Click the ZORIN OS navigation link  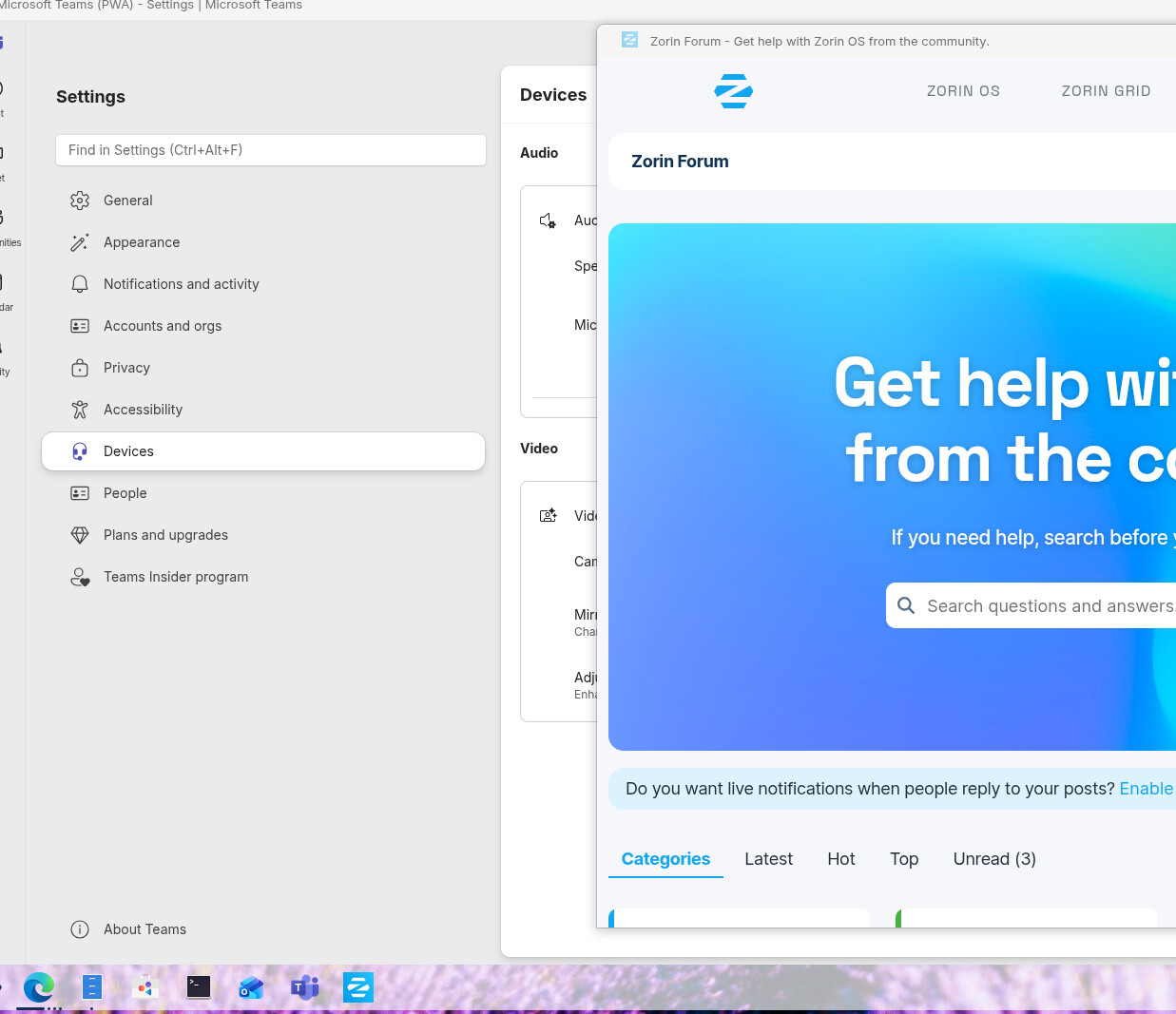tap(963, 91)
